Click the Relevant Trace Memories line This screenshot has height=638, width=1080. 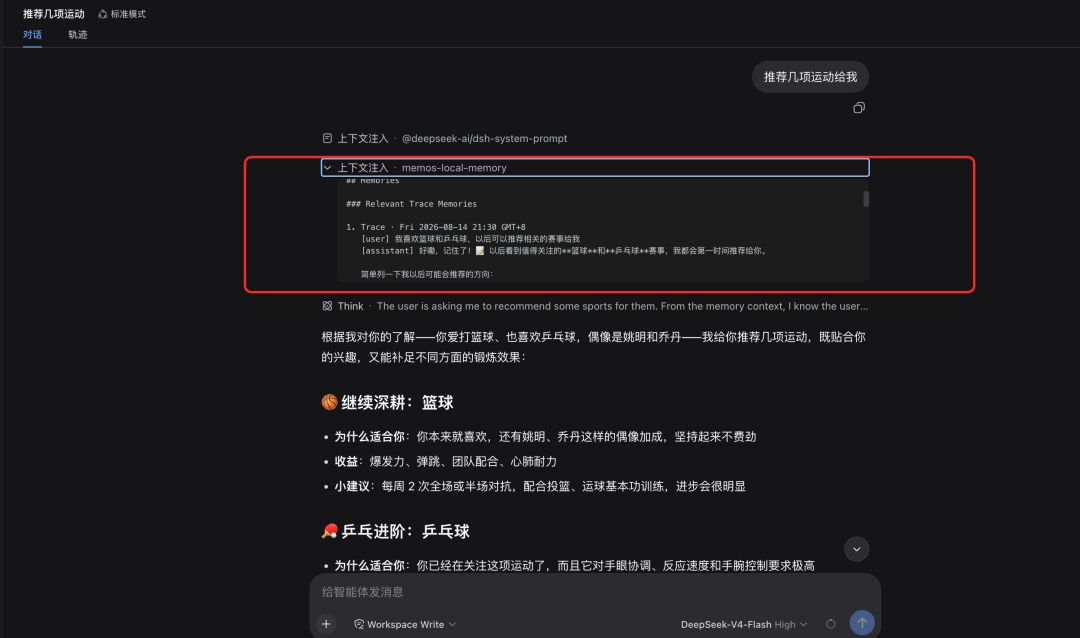[x=411, y=204]
